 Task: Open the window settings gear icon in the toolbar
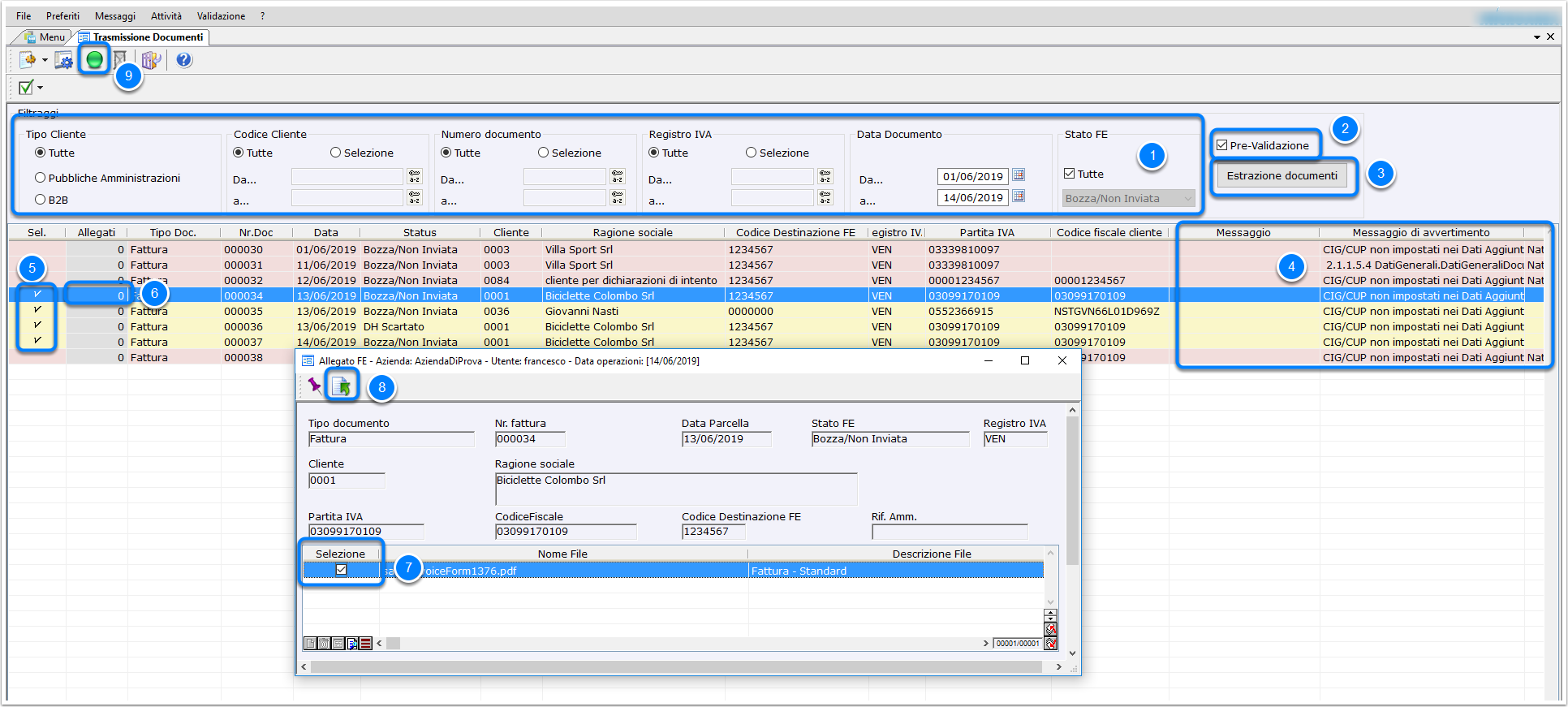[63, 60]
